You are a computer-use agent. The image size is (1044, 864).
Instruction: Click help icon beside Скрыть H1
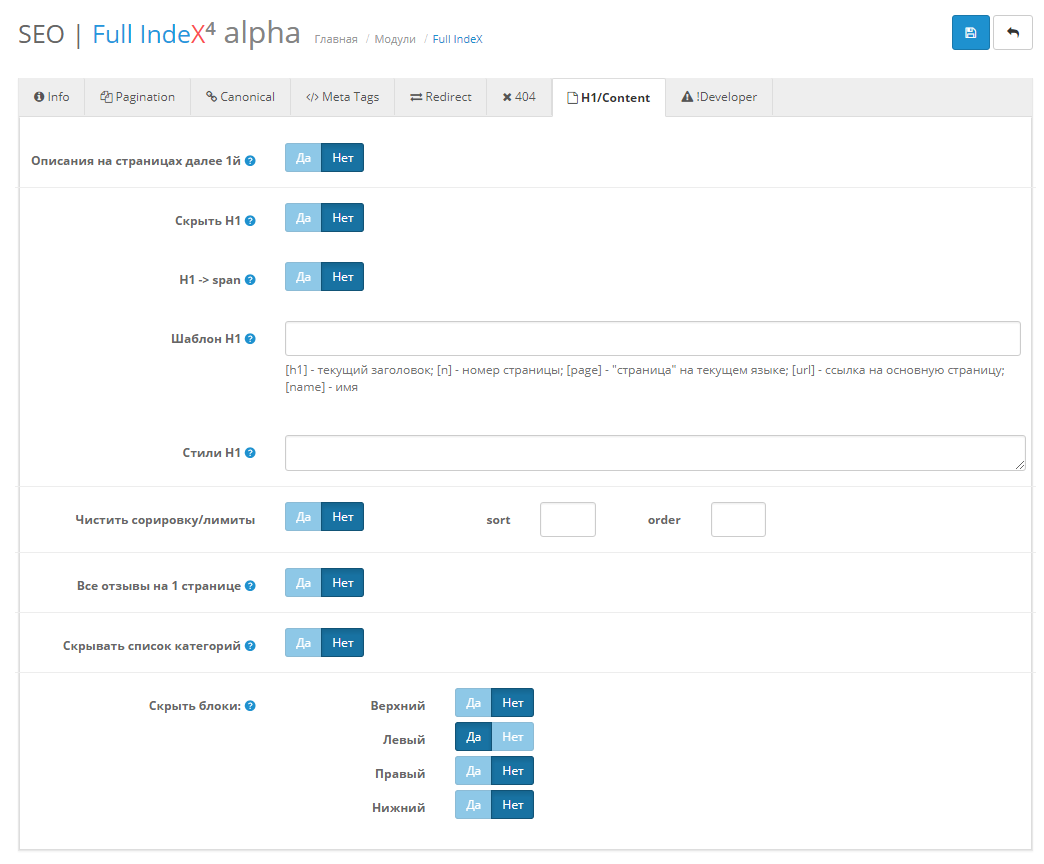[250, 221]
